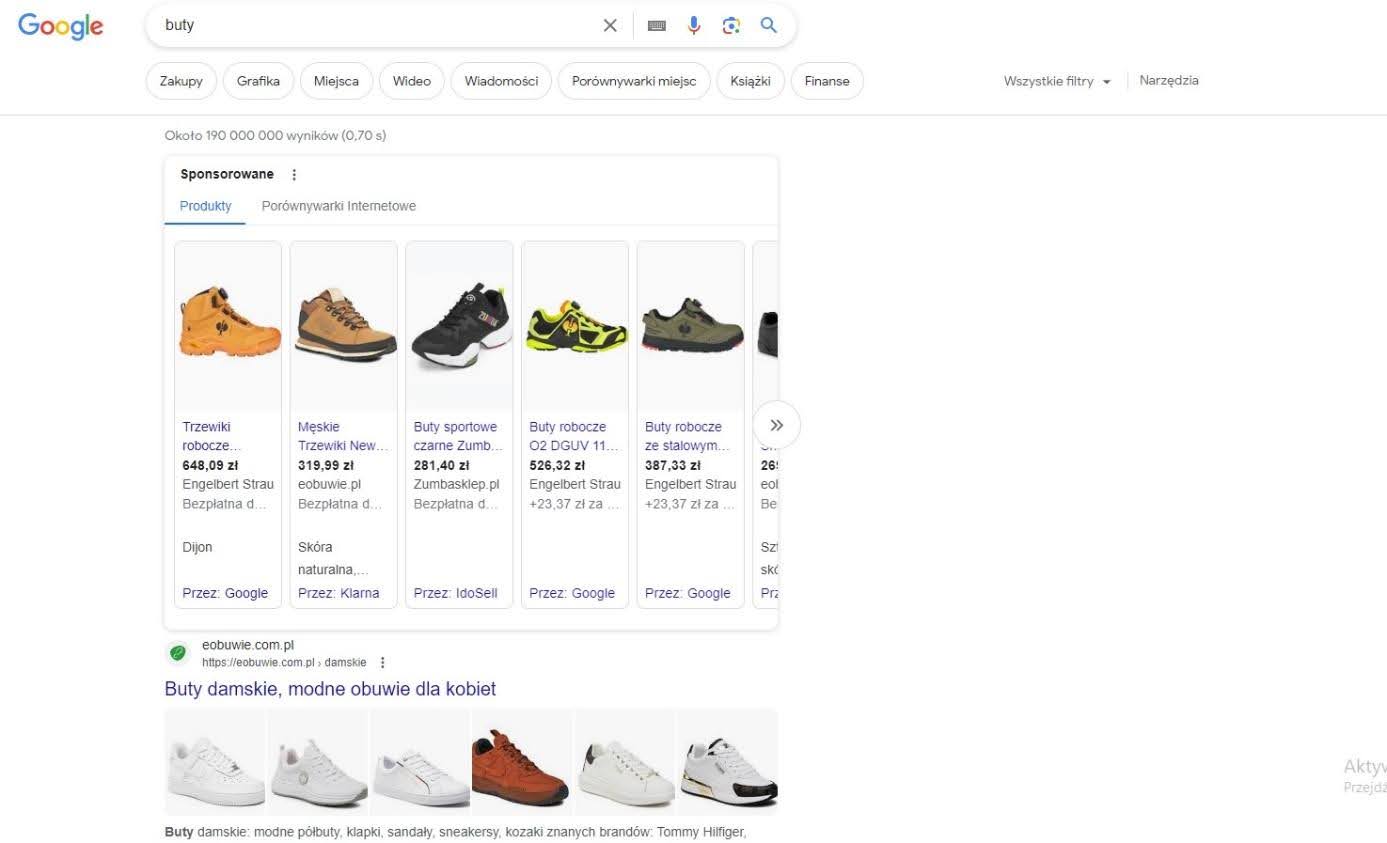Click Zumbasklep.pl seller name
This screenshot has width=1387, height=843.
coord(457,484)
